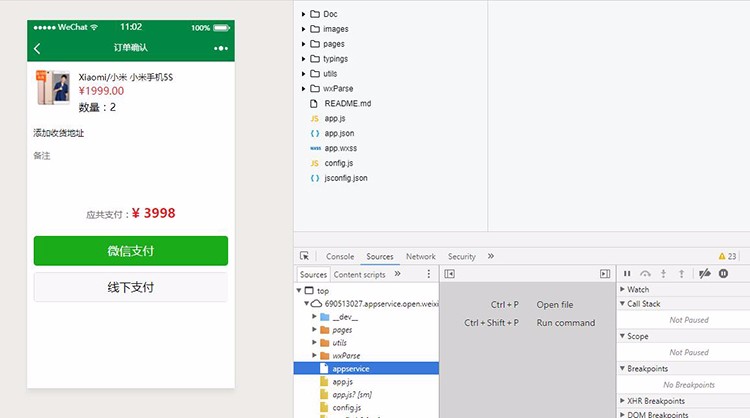The width and height of the screenshot is (750, 418).
Task: Click the back arrow in WeChat header
Action: [x=37, y=48]
